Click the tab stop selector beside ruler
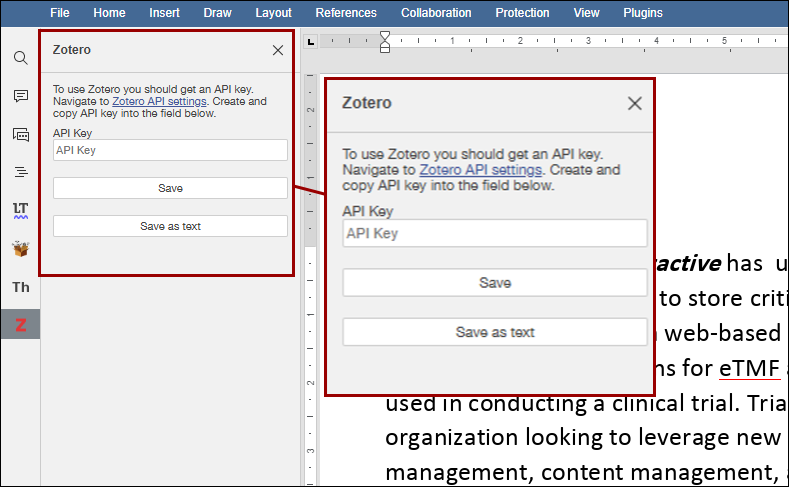 tap(311, 41)
